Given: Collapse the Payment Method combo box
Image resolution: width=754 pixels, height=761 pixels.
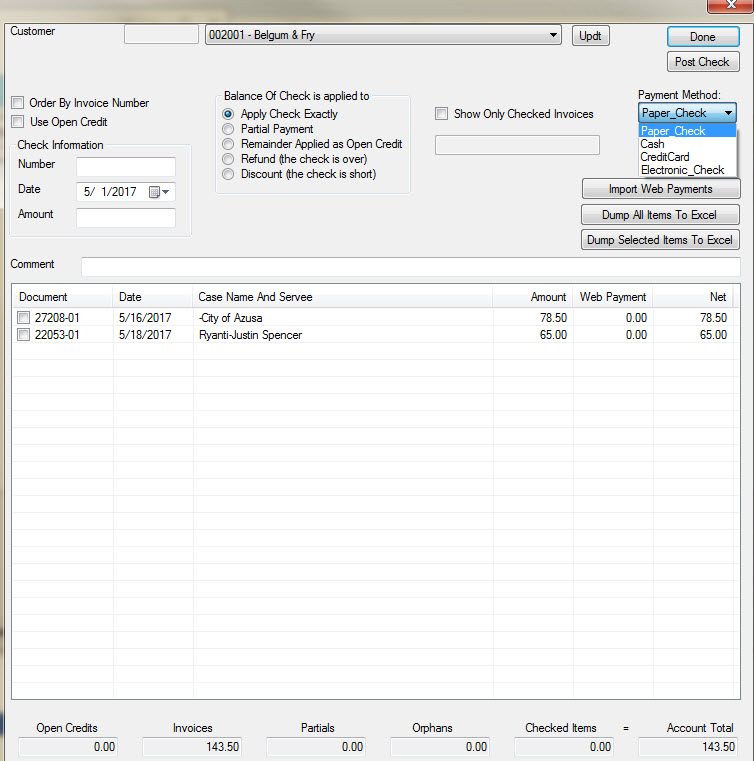Looking at the screenshot, I should (728, 113).
